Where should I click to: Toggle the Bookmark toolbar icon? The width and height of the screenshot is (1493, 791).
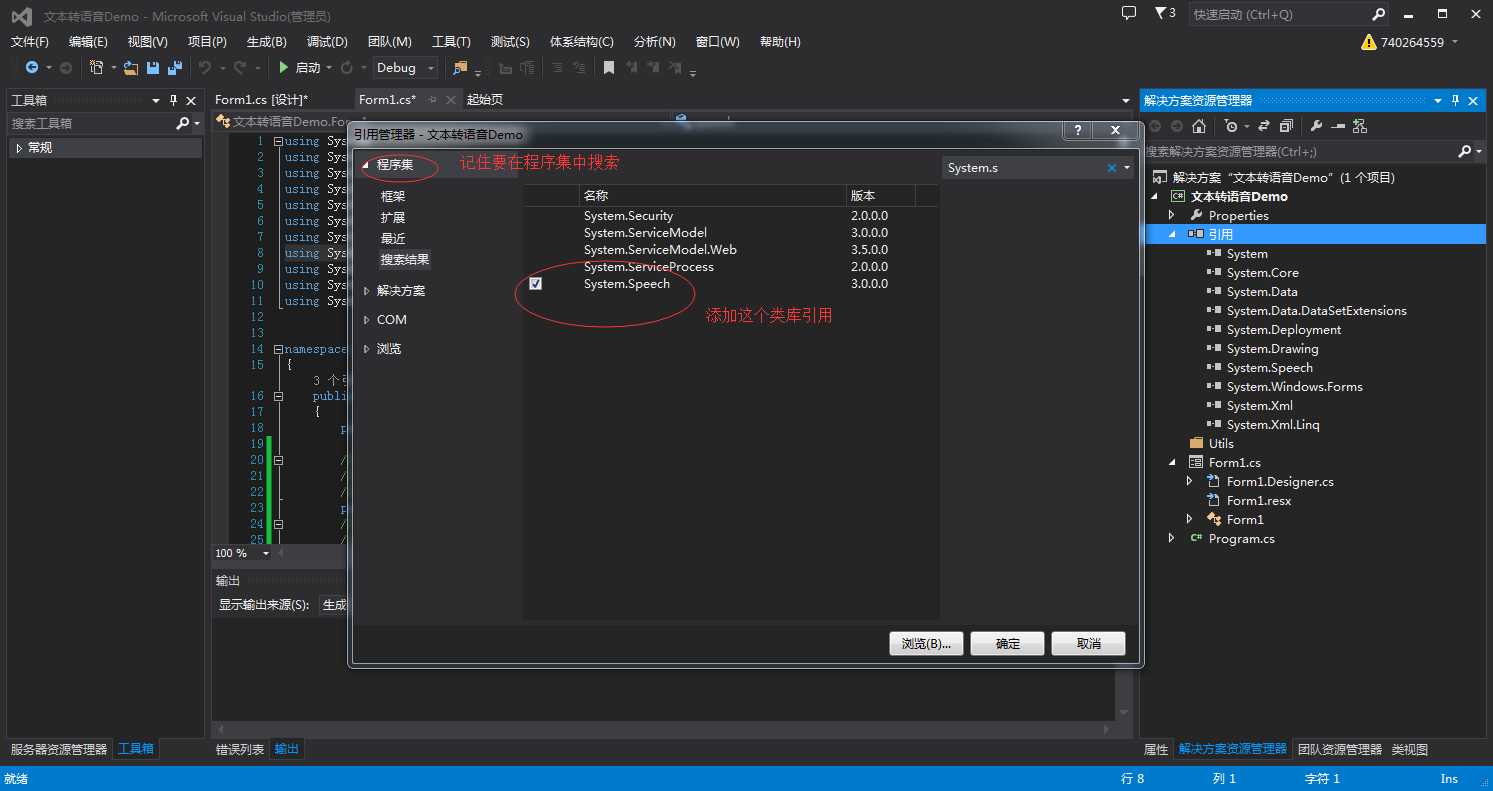click(x=608, y=68)
